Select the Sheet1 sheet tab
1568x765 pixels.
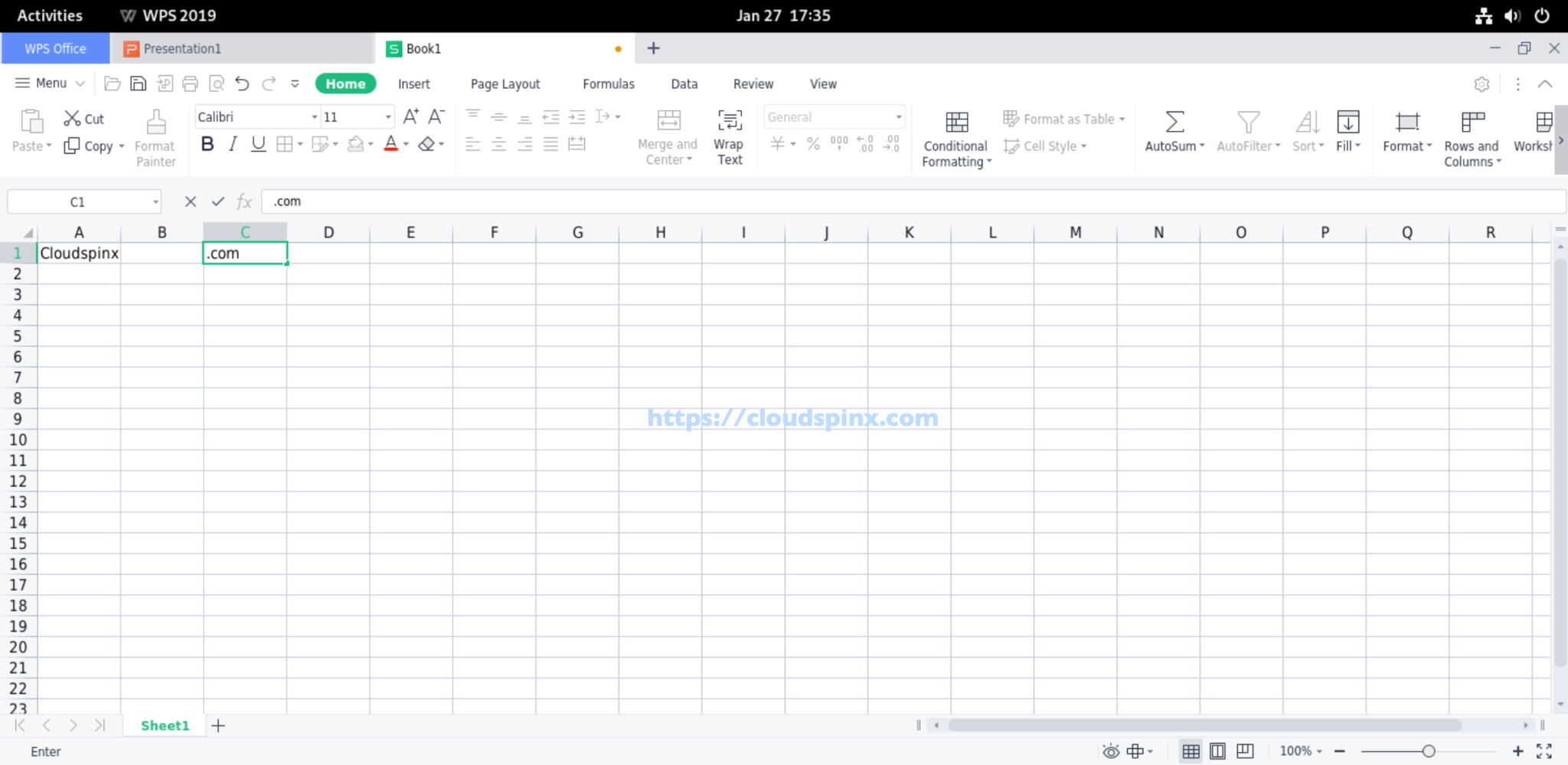(164, 725)
